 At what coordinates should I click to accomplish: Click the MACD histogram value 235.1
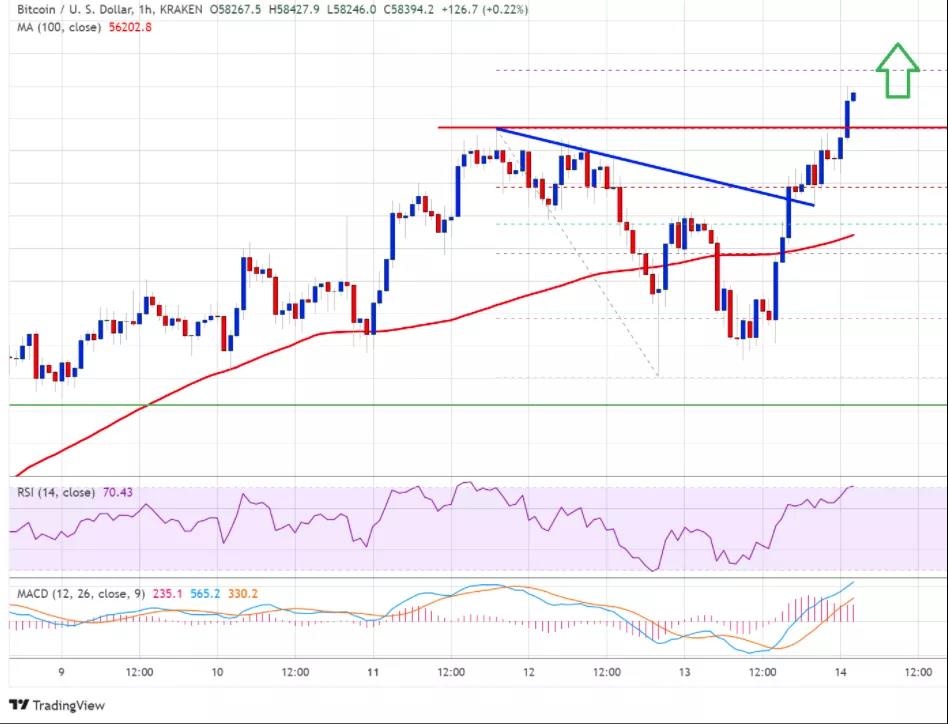coord(168,594)
